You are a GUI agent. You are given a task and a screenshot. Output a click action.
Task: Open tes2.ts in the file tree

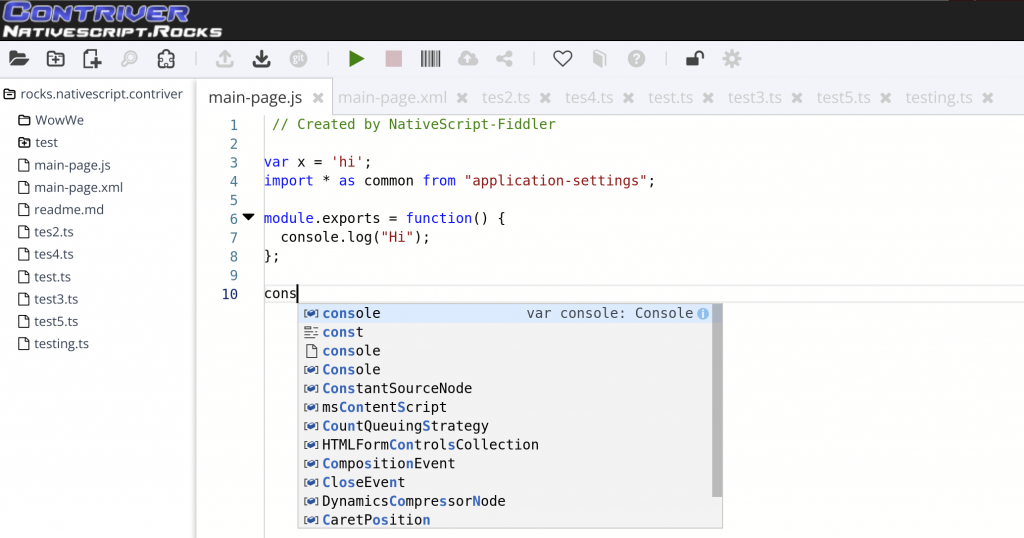[46, 232]
